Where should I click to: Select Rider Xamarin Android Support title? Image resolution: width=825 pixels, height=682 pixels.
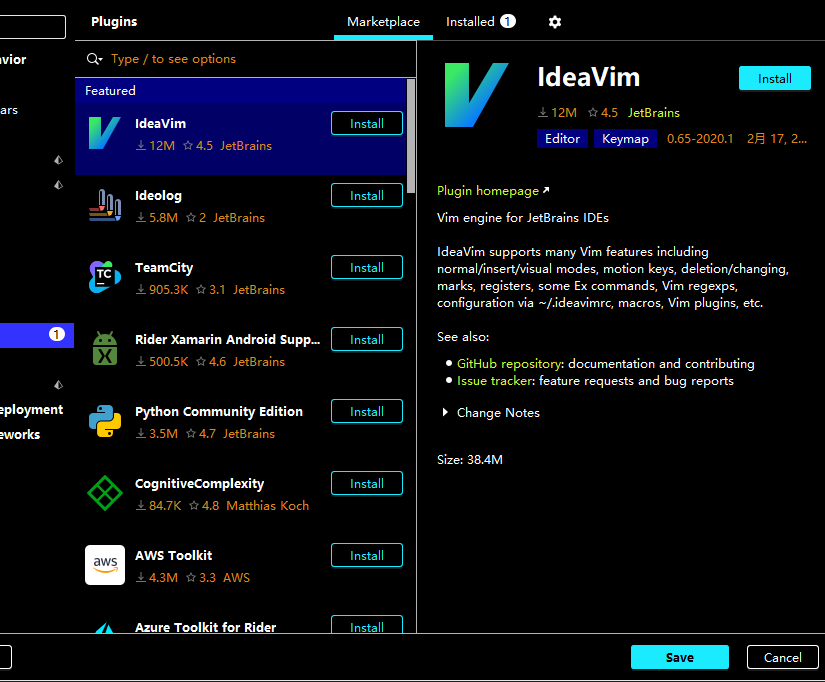coord(227,339)
